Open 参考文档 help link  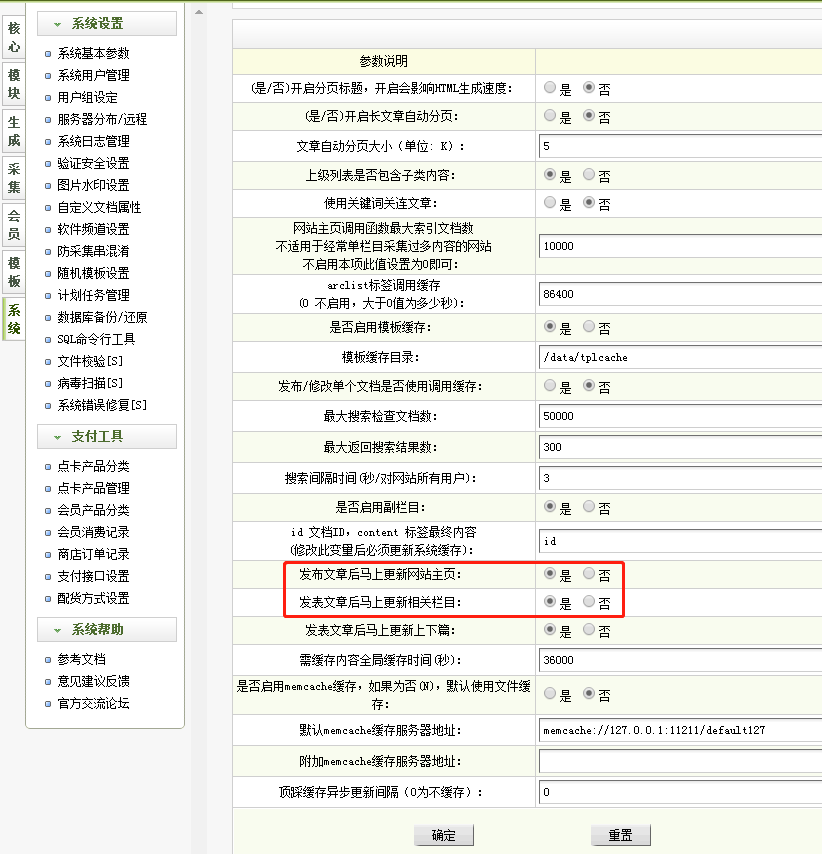pos(81,660)
